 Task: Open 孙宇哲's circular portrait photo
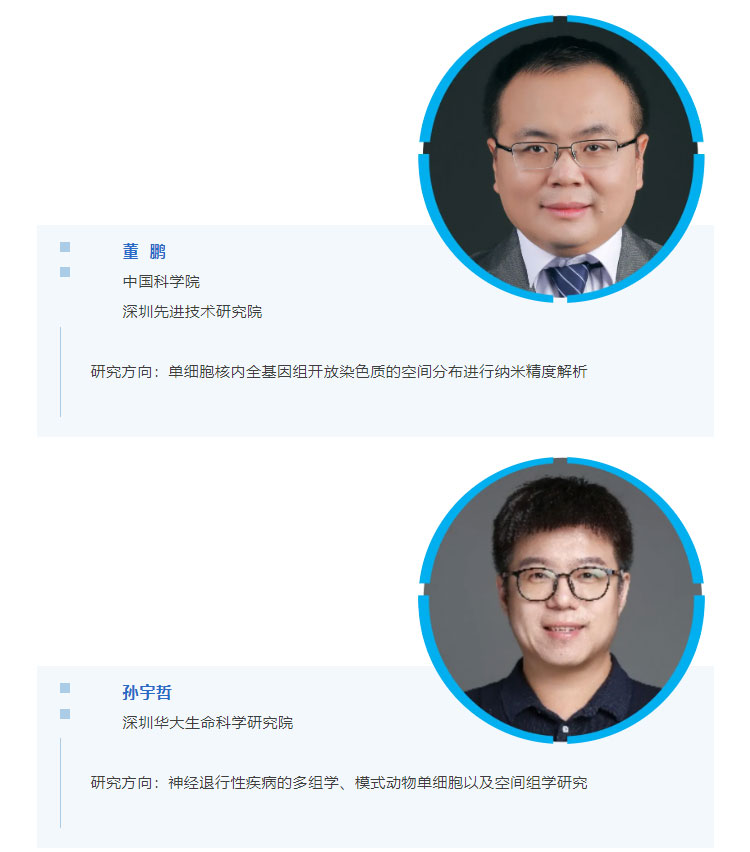pos(561,600)
